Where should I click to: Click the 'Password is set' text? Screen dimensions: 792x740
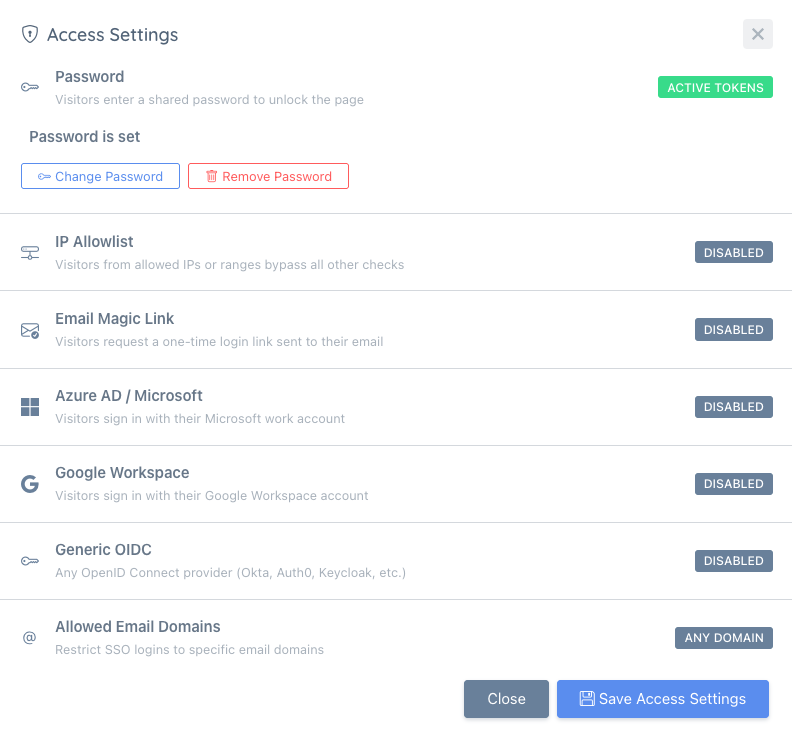coord(84,137)
